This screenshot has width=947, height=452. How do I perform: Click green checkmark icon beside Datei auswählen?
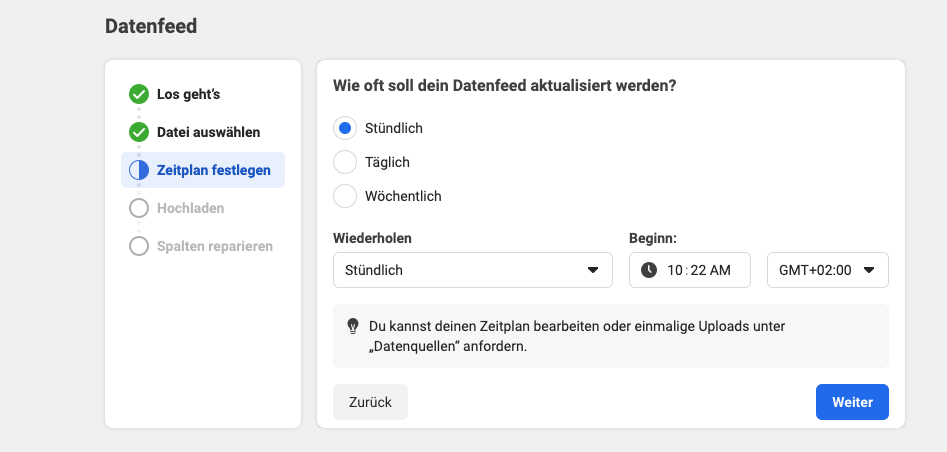pos(139,132)
